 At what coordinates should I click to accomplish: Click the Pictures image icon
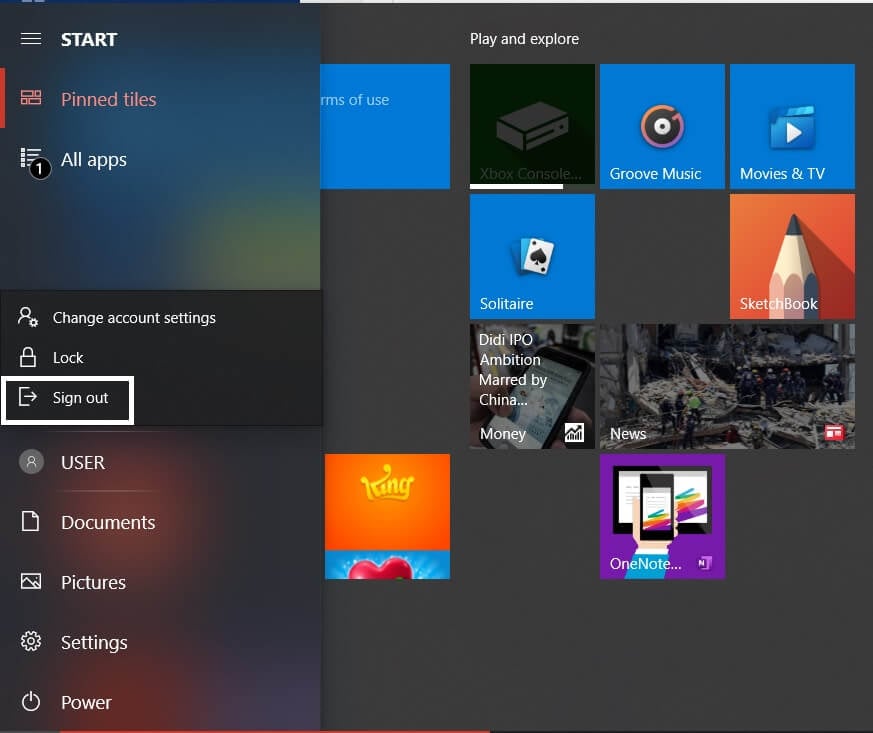tap(31, 582)
